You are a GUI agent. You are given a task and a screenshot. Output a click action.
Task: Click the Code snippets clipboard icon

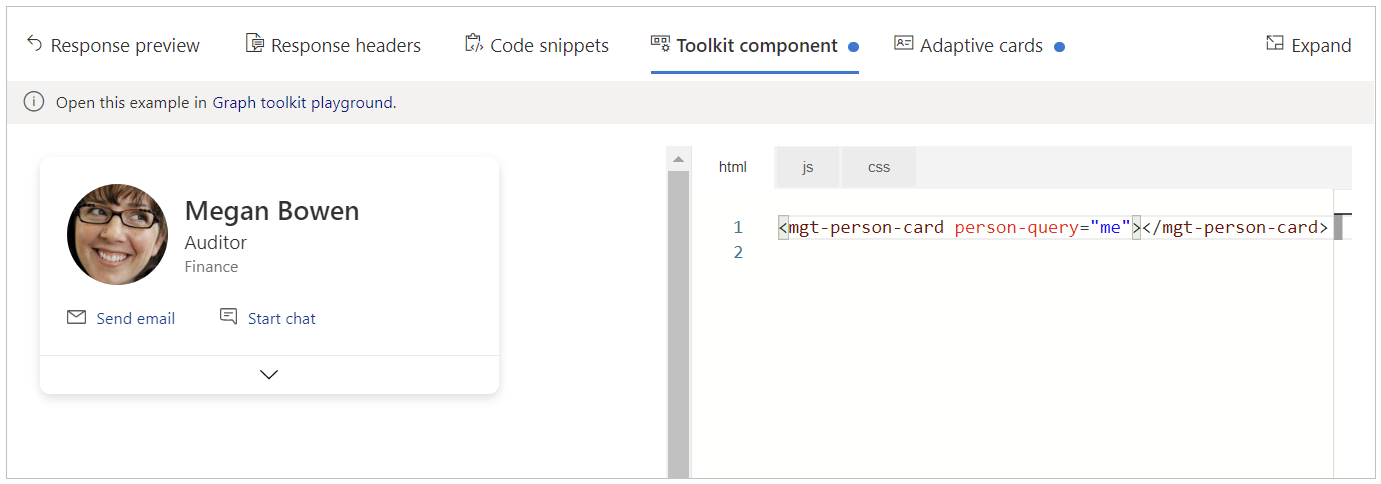click(x=474, y=44)
